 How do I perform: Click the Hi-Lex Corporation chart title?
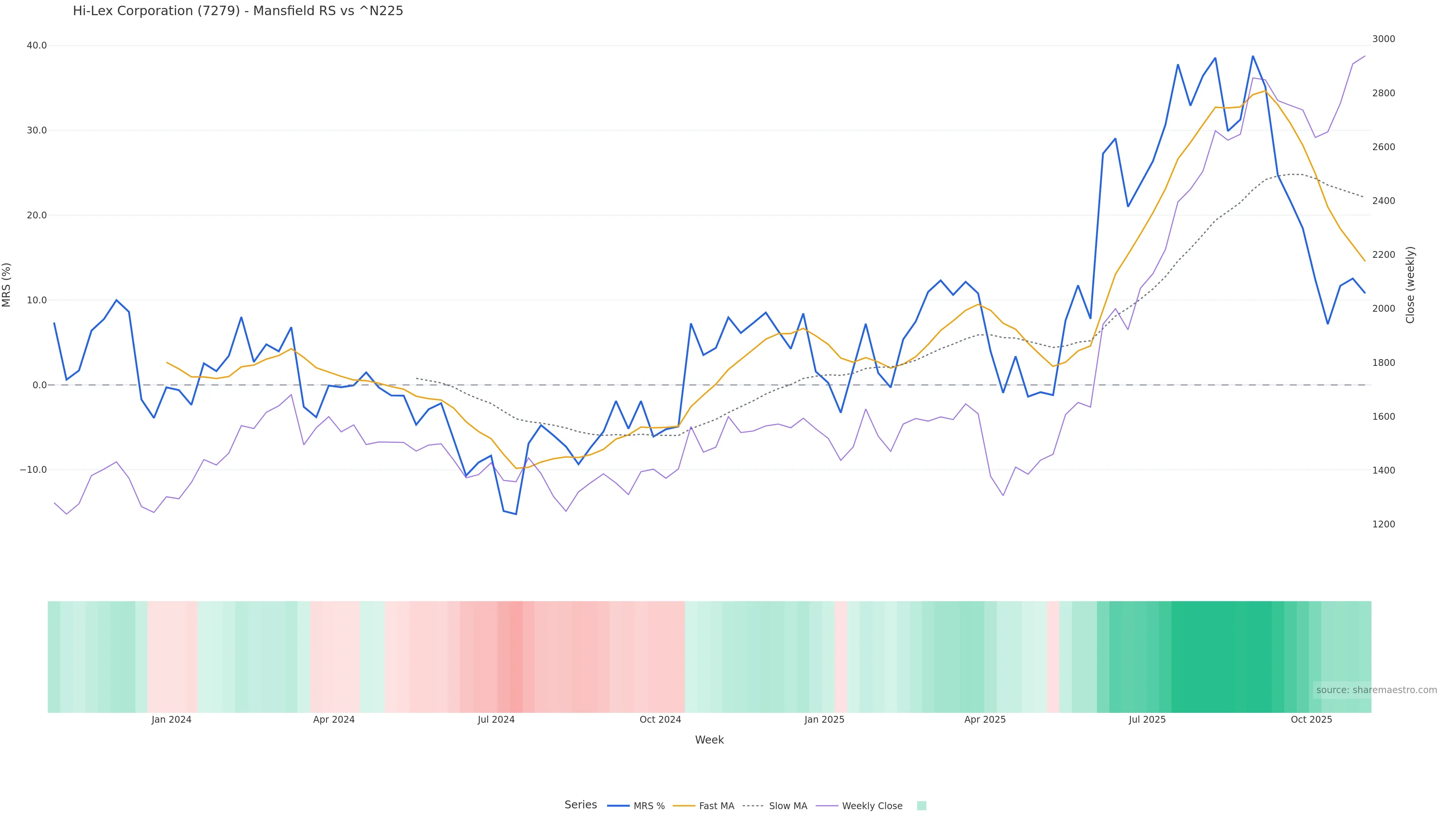coord(238,11)
